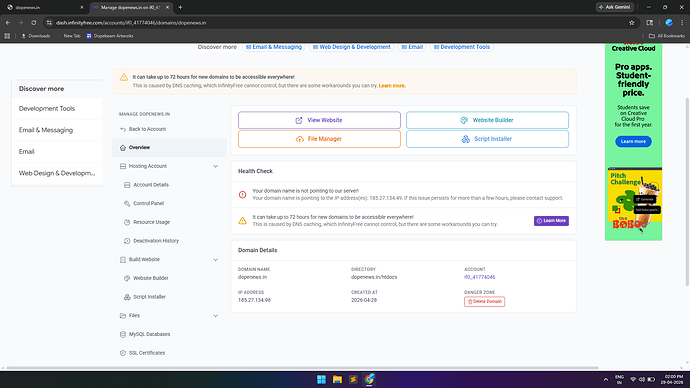
Task: Click the address bar URL
Action: click(131, 23)
